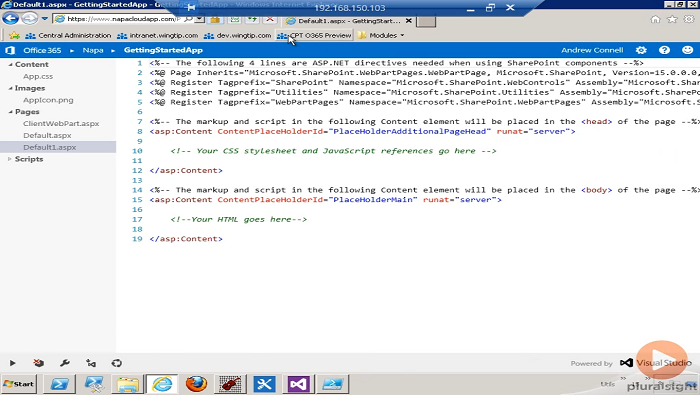
Task: Collapse the Content folder node
Action: (x=10, y=64)
